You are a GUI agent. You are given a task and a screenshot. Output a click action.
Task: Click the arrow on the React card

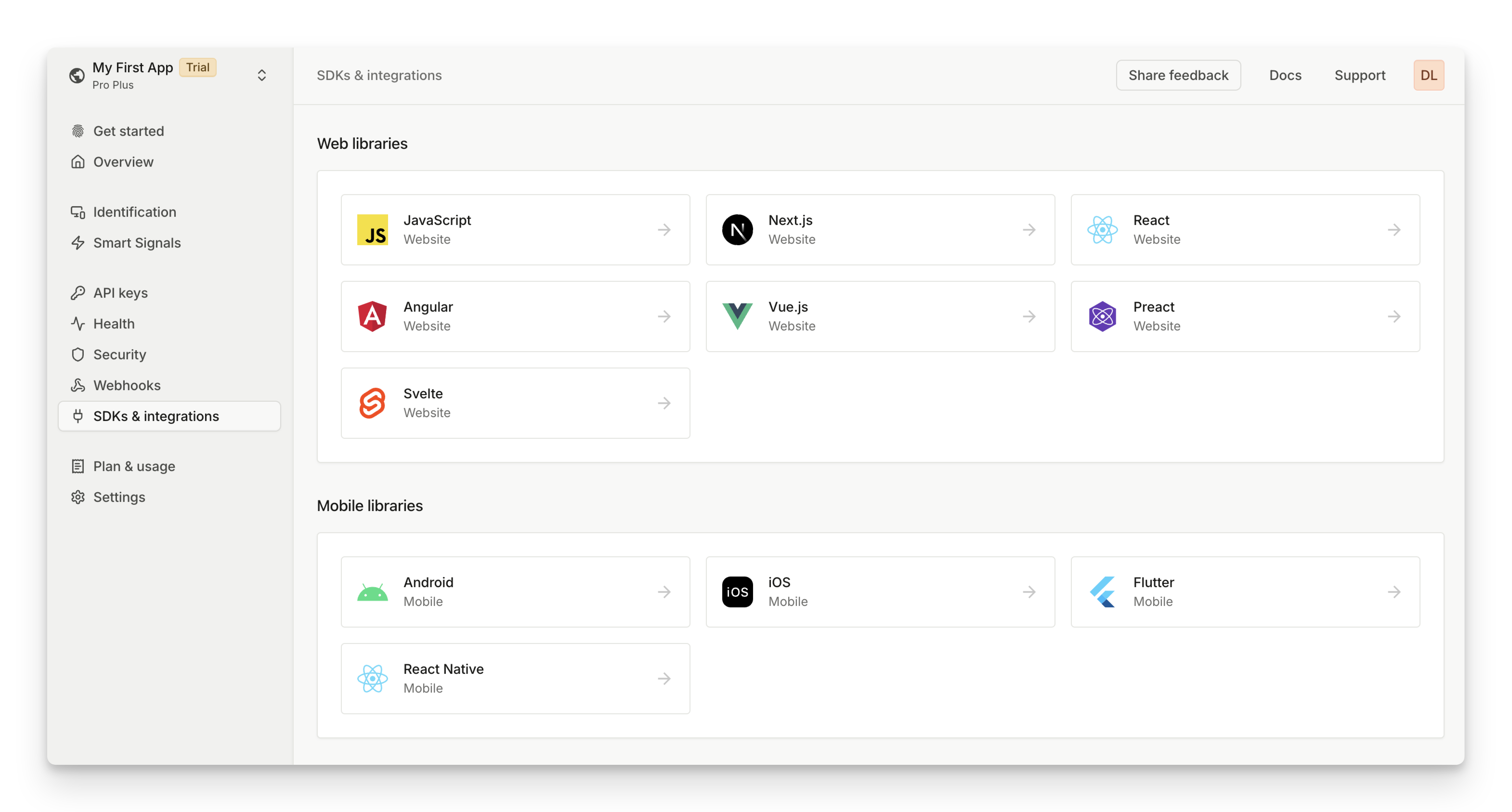click(x=1394, y=230)
